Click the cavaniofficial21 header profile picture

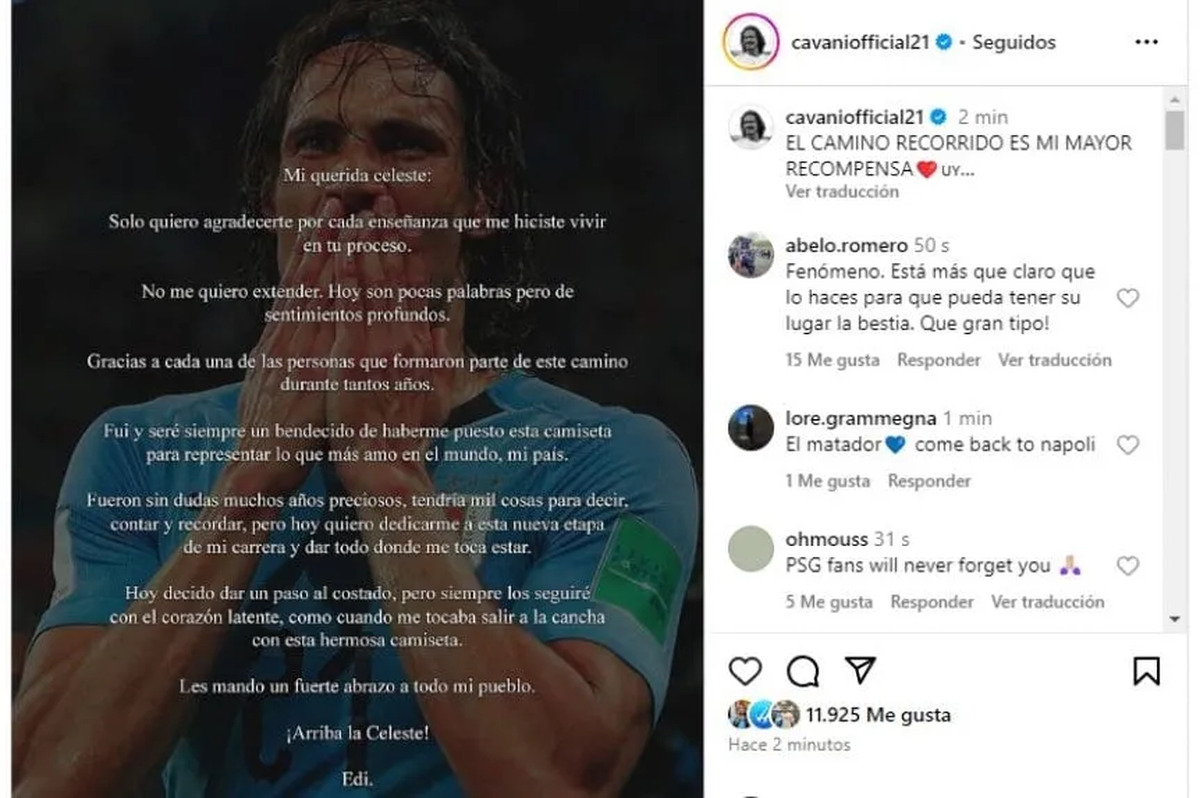(750, 42)
